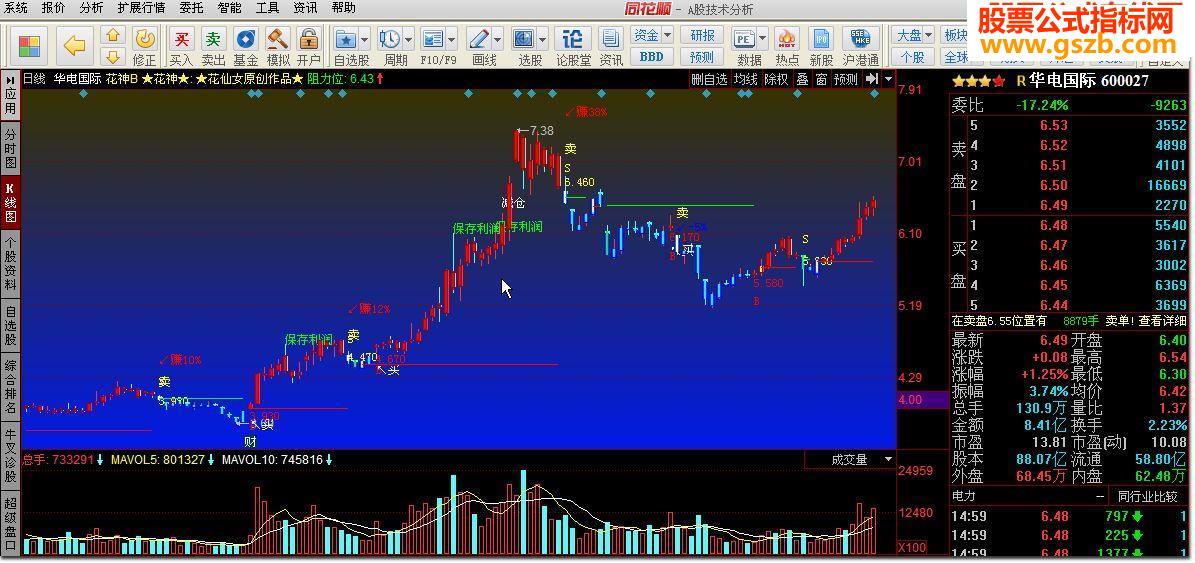Click the 查看详细 link
Screen dimensions: 1195x563
pyautogui.click(x=1162, y=321)
